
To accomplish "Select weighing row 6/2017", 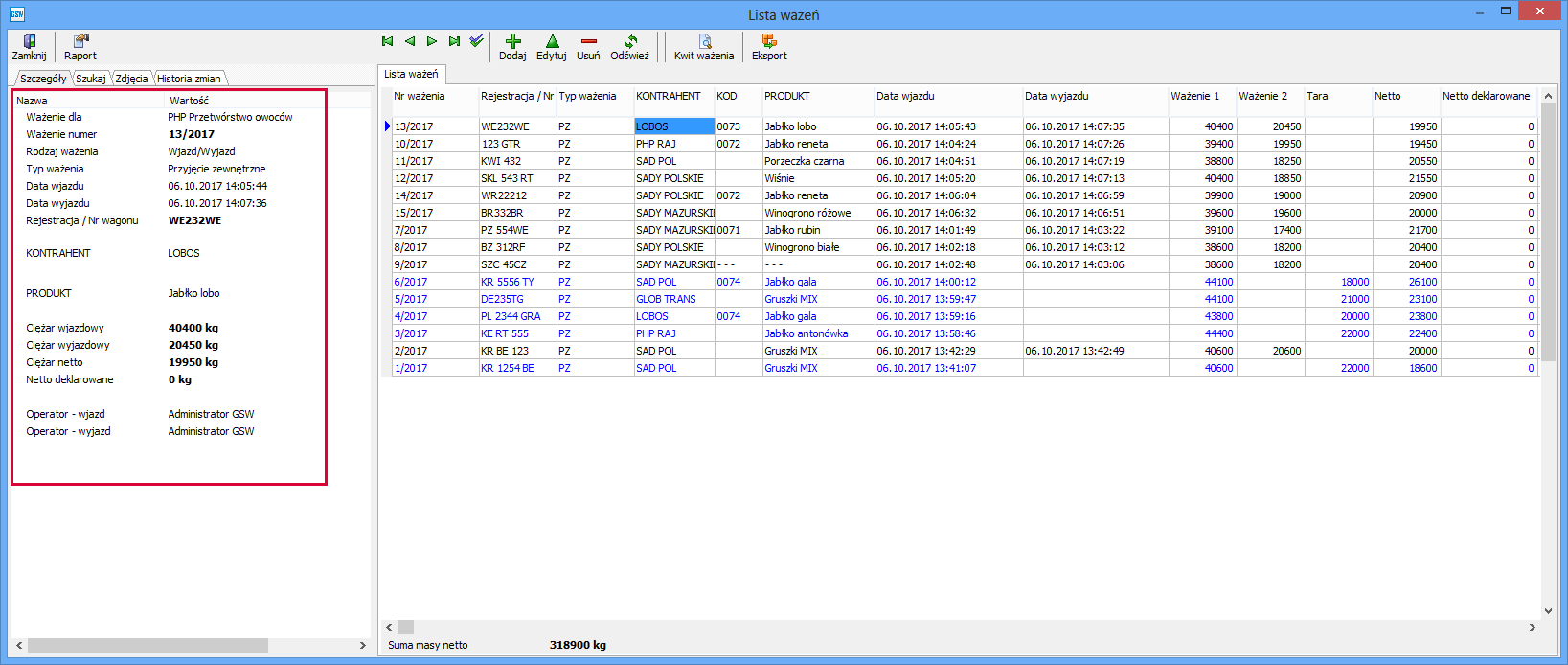I will 411,282.
